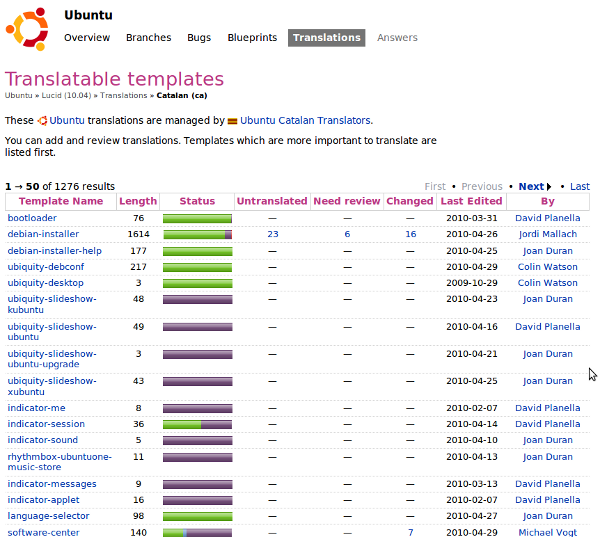Screen dimensions: 600x537
Task: Click the 16 changed count for debian-installer
Action: 411,234
